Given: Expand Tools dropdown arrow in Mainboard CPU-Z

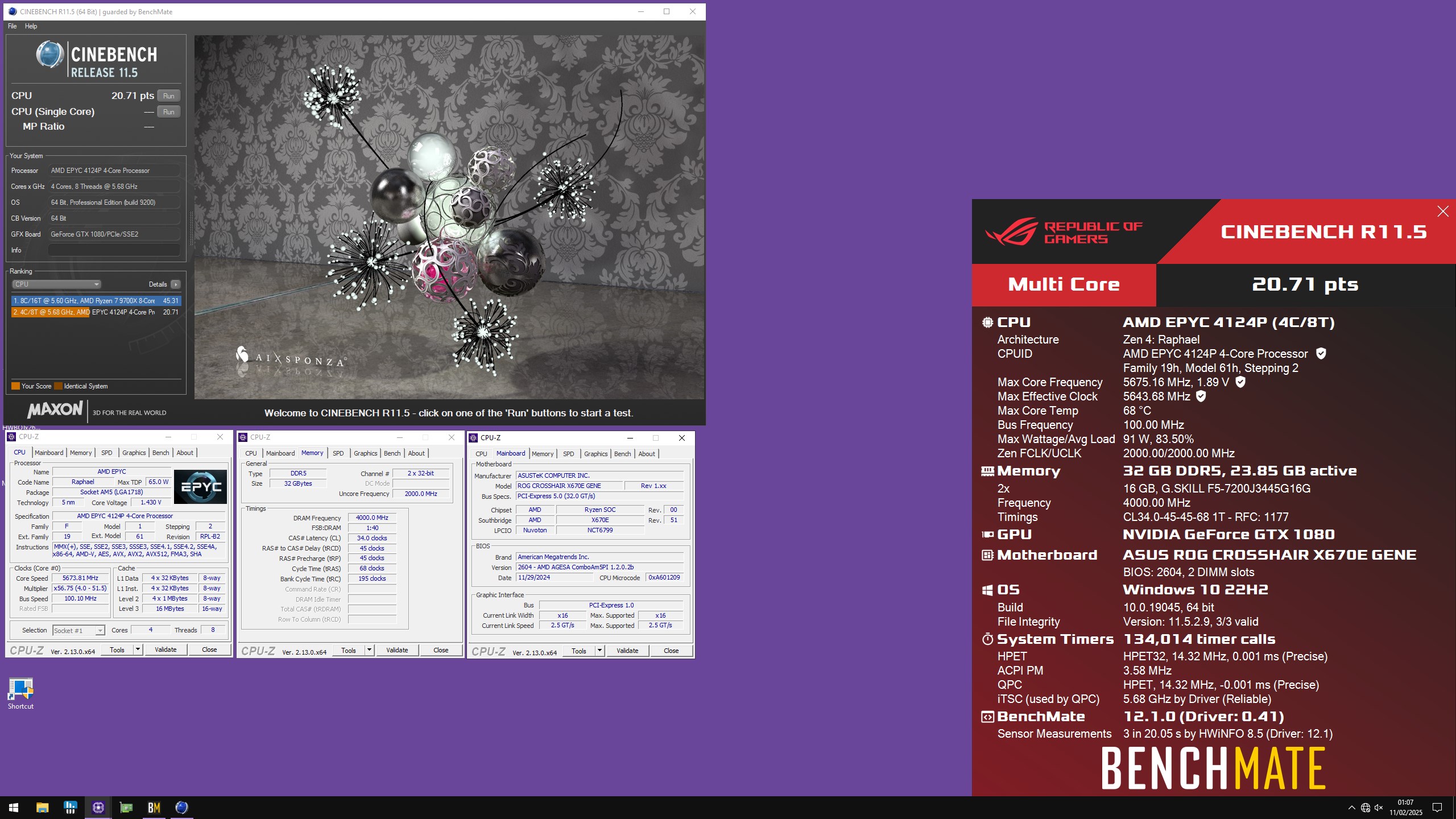Looking at the screenshot, I should (x=599, y=651).
